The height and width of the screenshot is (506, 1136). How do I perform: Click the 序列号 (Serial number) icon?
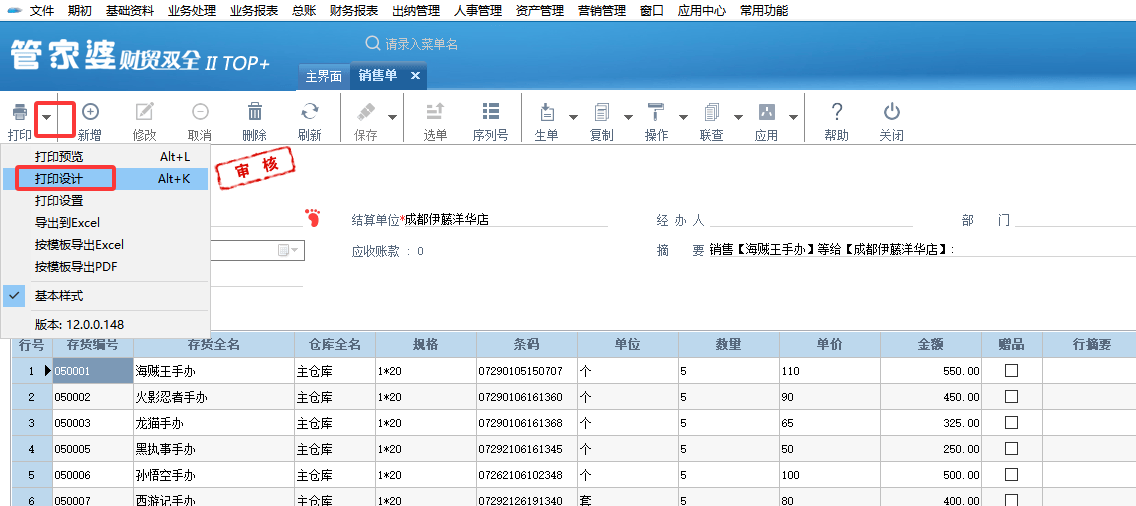tap(490, 113)
